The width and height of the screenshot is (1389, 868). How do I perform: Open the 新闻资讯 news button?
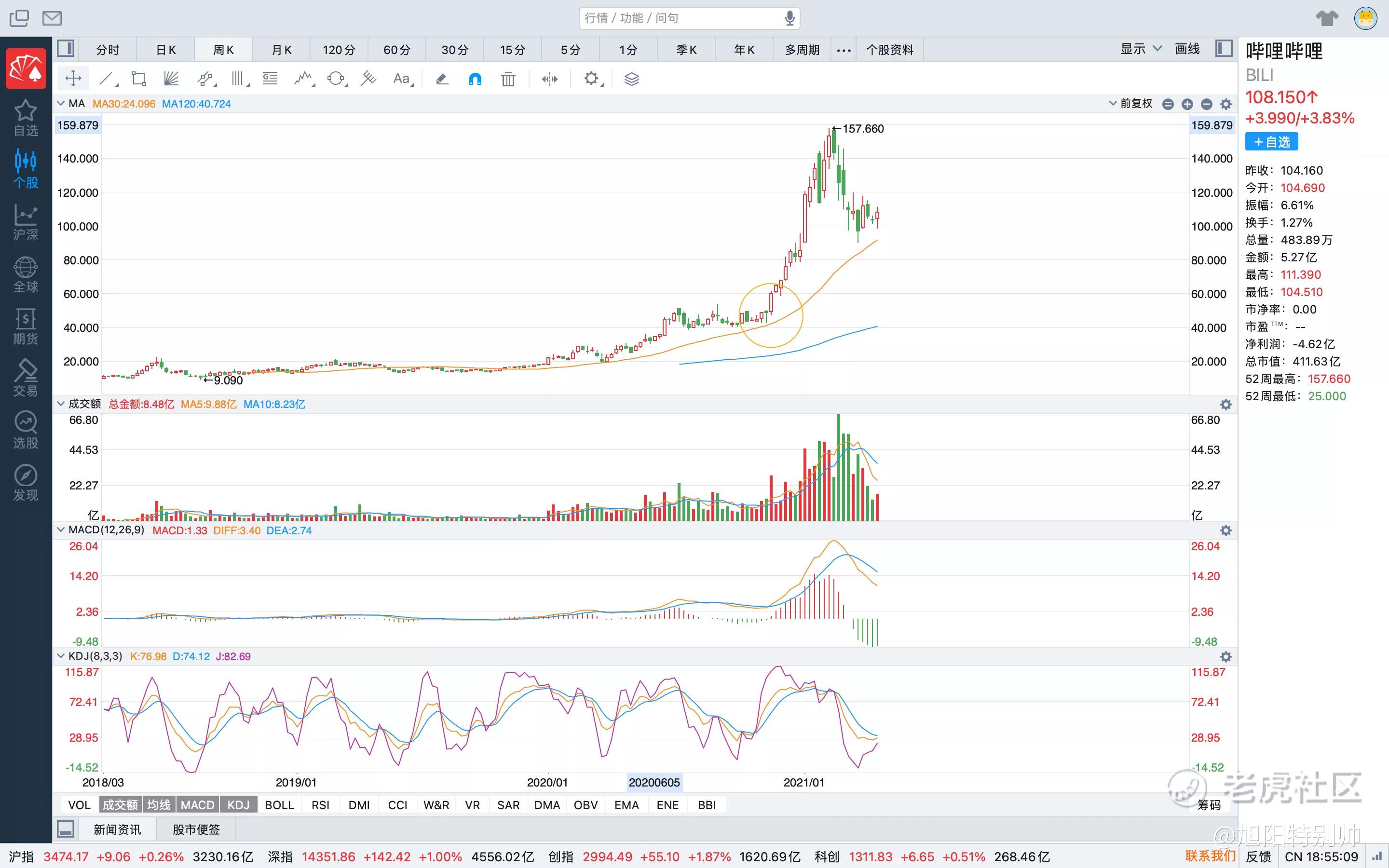(117, 829)
